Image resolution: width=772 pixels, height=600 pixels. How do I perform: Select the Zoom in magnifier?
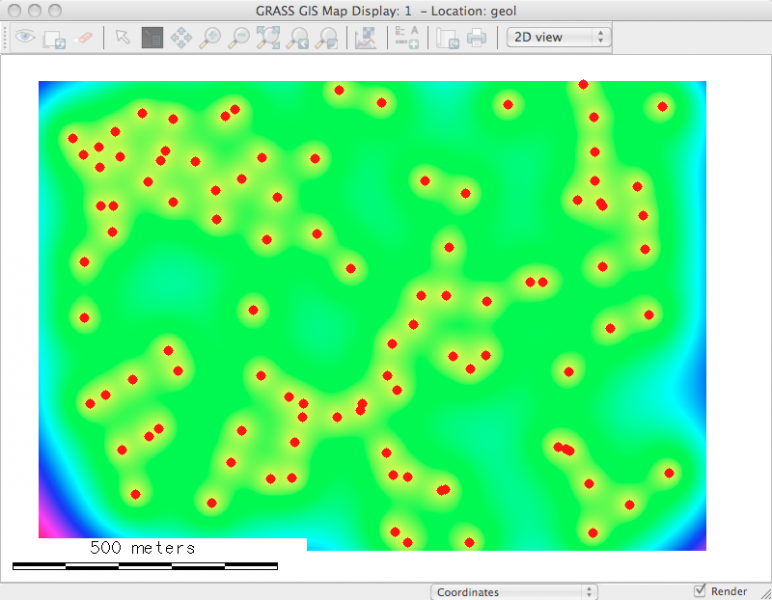[x=210, y=38]
